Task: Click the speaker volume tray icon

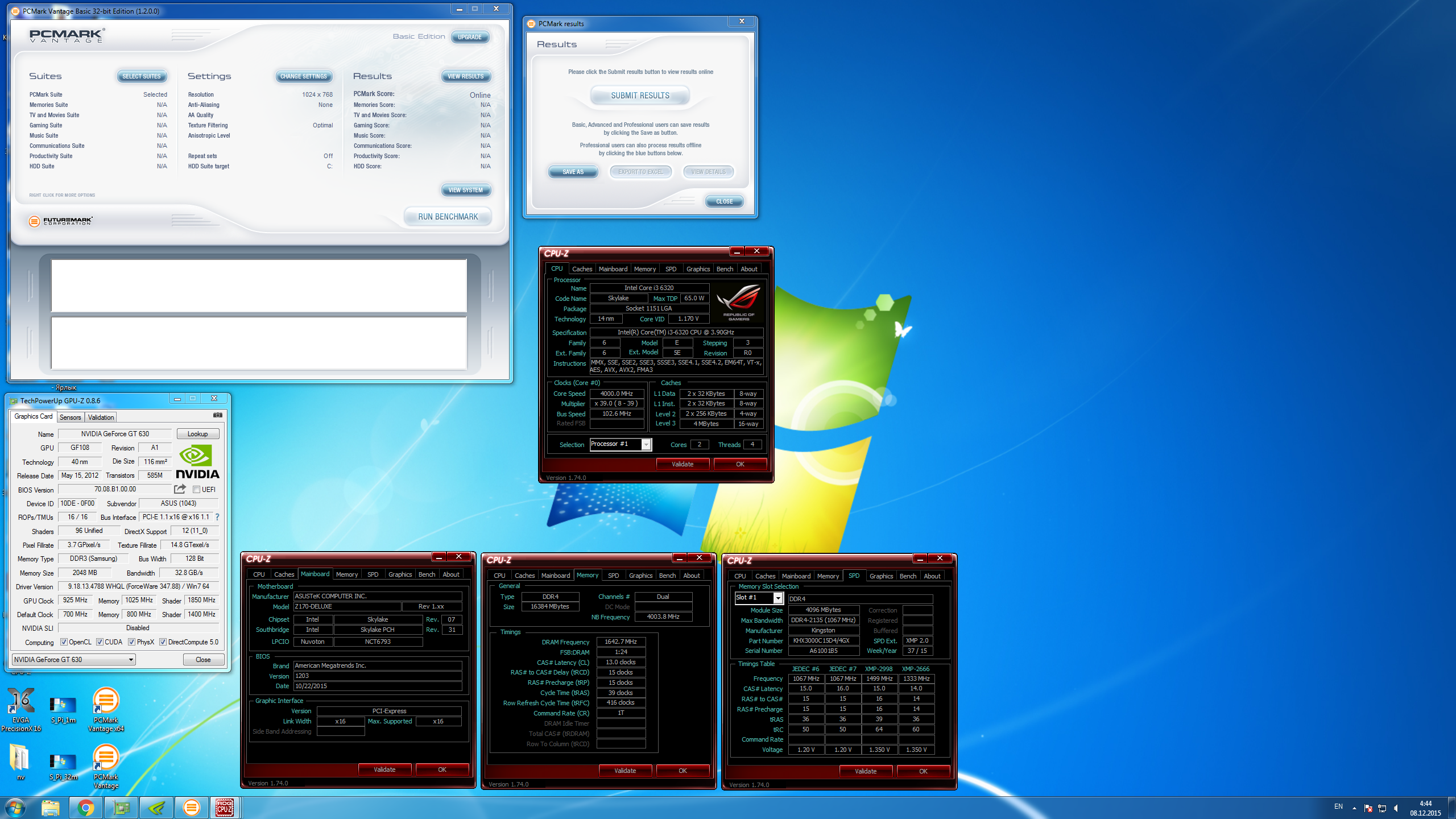Action: (x=1396, y=808)
